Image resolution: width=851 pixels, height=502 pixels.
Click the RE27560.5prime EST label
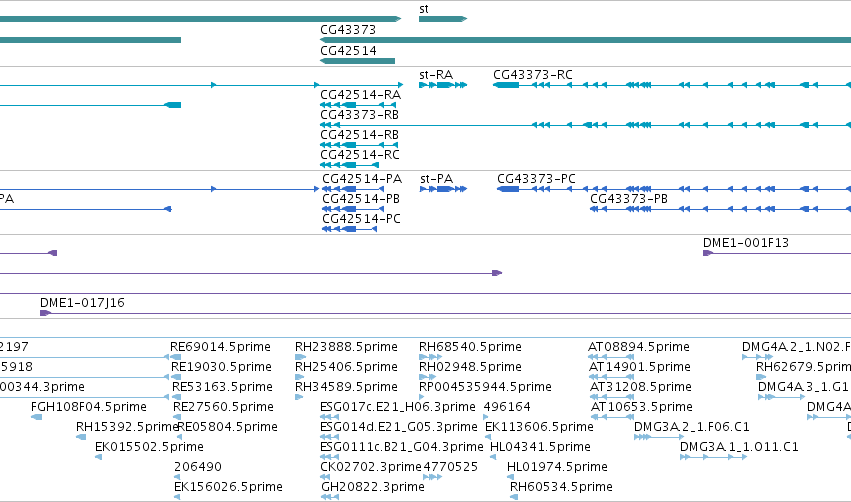pyautogui.click(x=224, y=407)
